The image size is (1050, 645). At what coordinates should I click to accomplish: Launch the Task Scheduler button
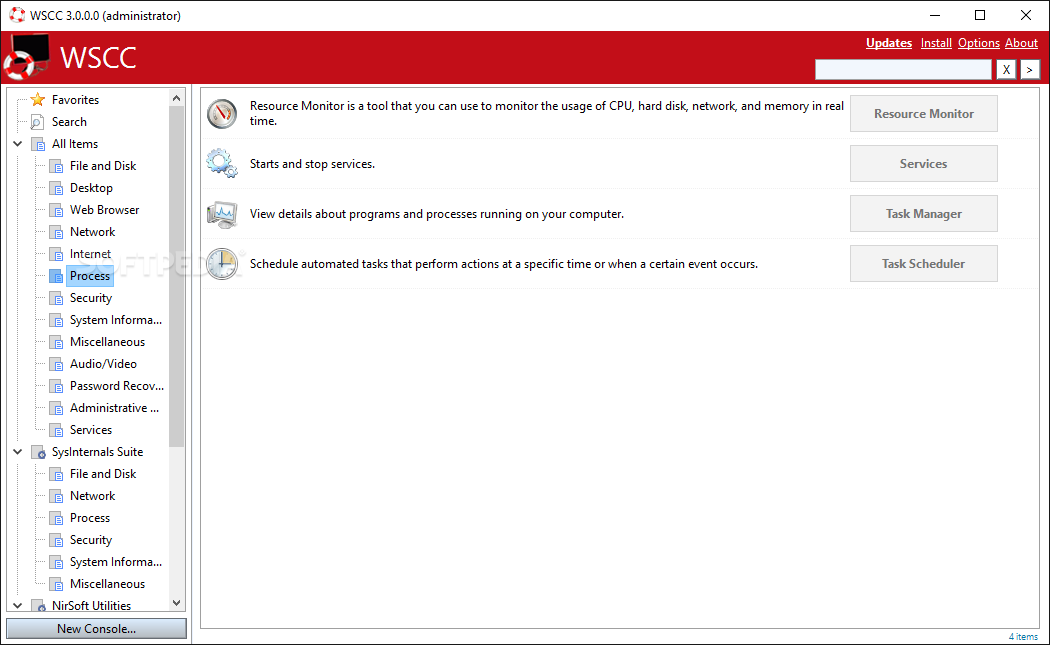[923, 264]
